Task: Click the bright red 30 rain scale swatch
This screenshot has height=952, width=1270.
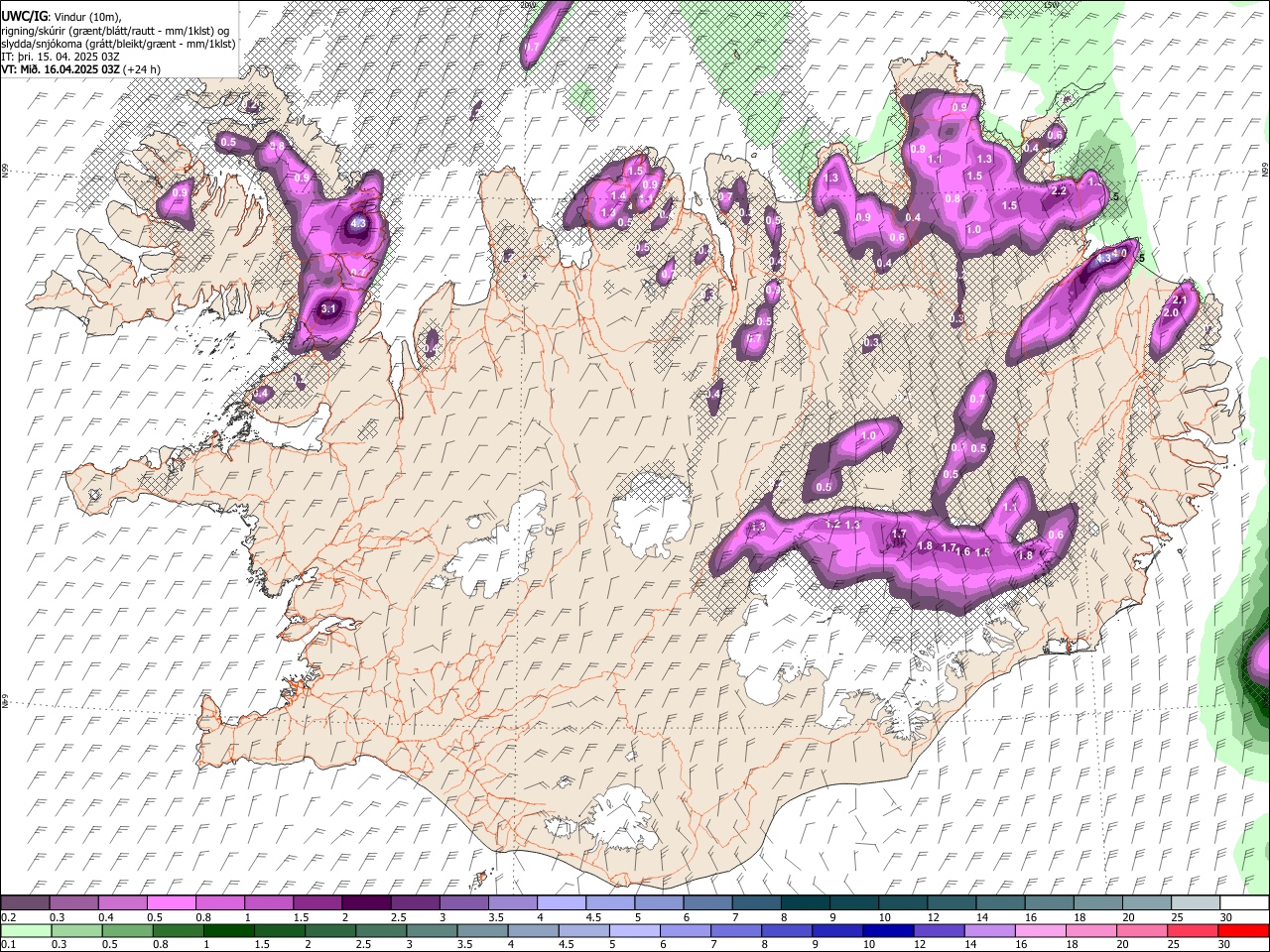Action: [1243, 930]
